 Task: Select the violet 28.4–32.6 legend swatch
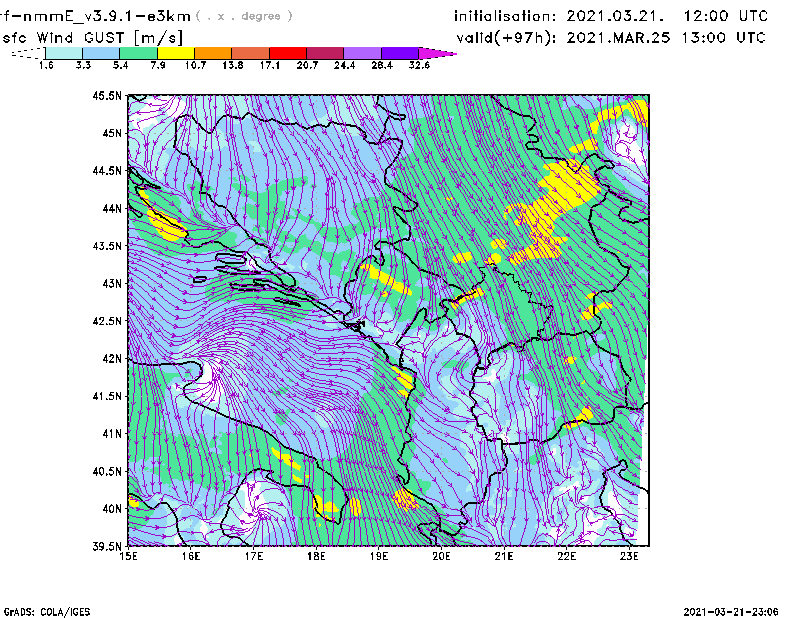pyautogui.click(x=400, y=53)
